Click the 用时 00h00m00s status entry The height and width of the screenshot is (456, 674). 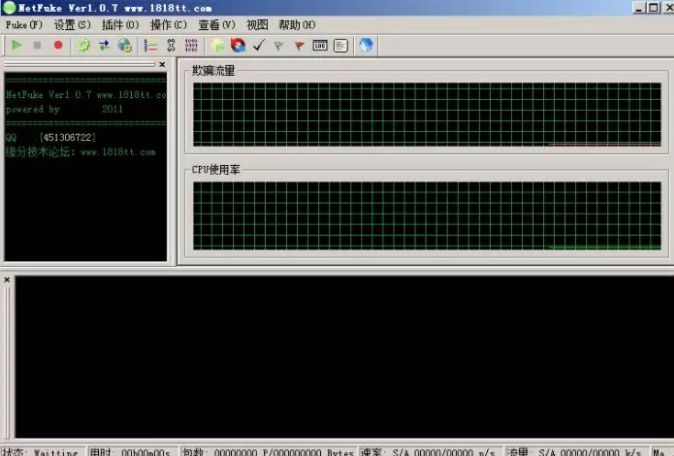point(131,452)
